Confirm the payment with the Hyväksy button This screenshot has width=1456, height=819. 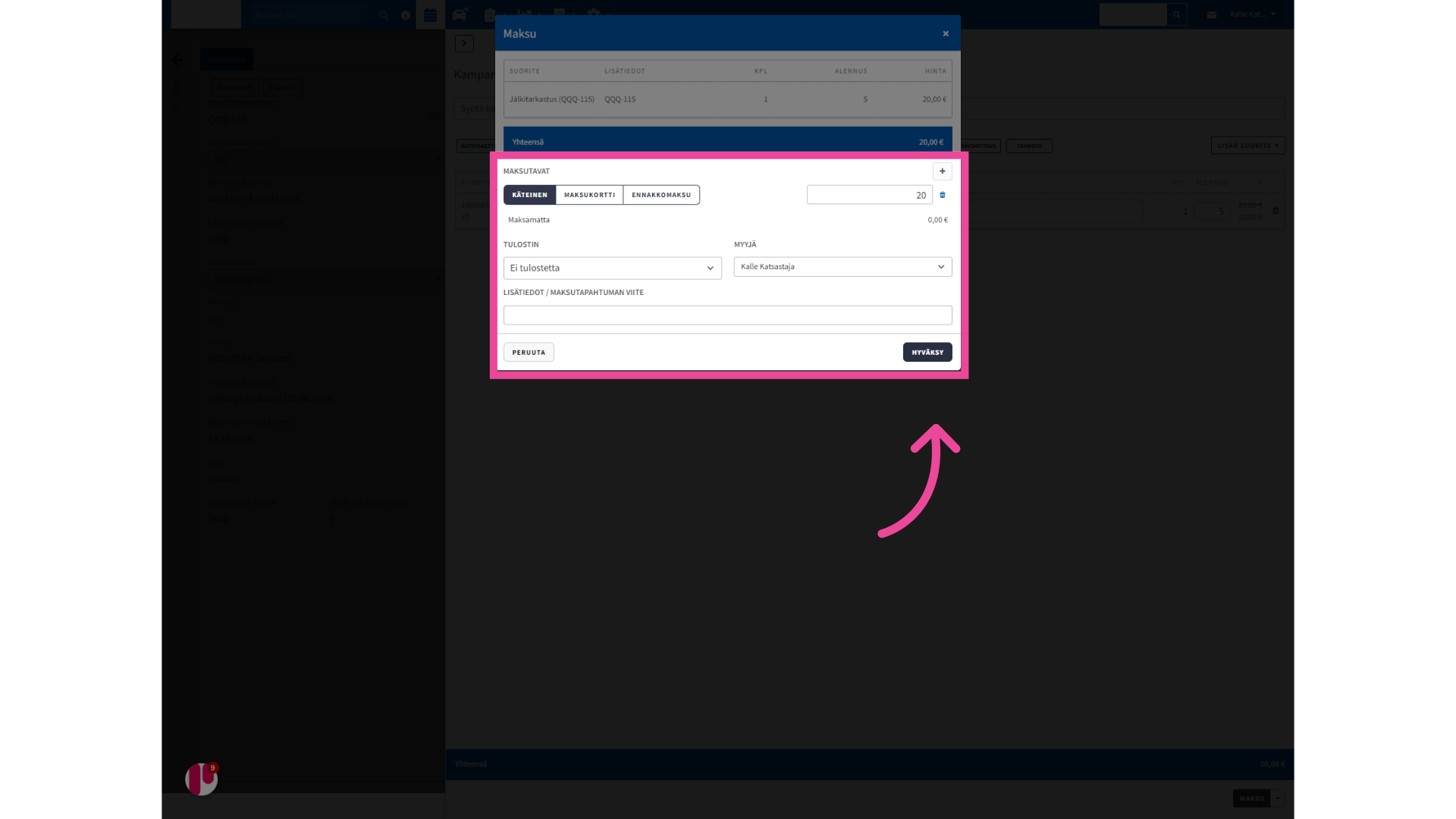tap(927, 352)
